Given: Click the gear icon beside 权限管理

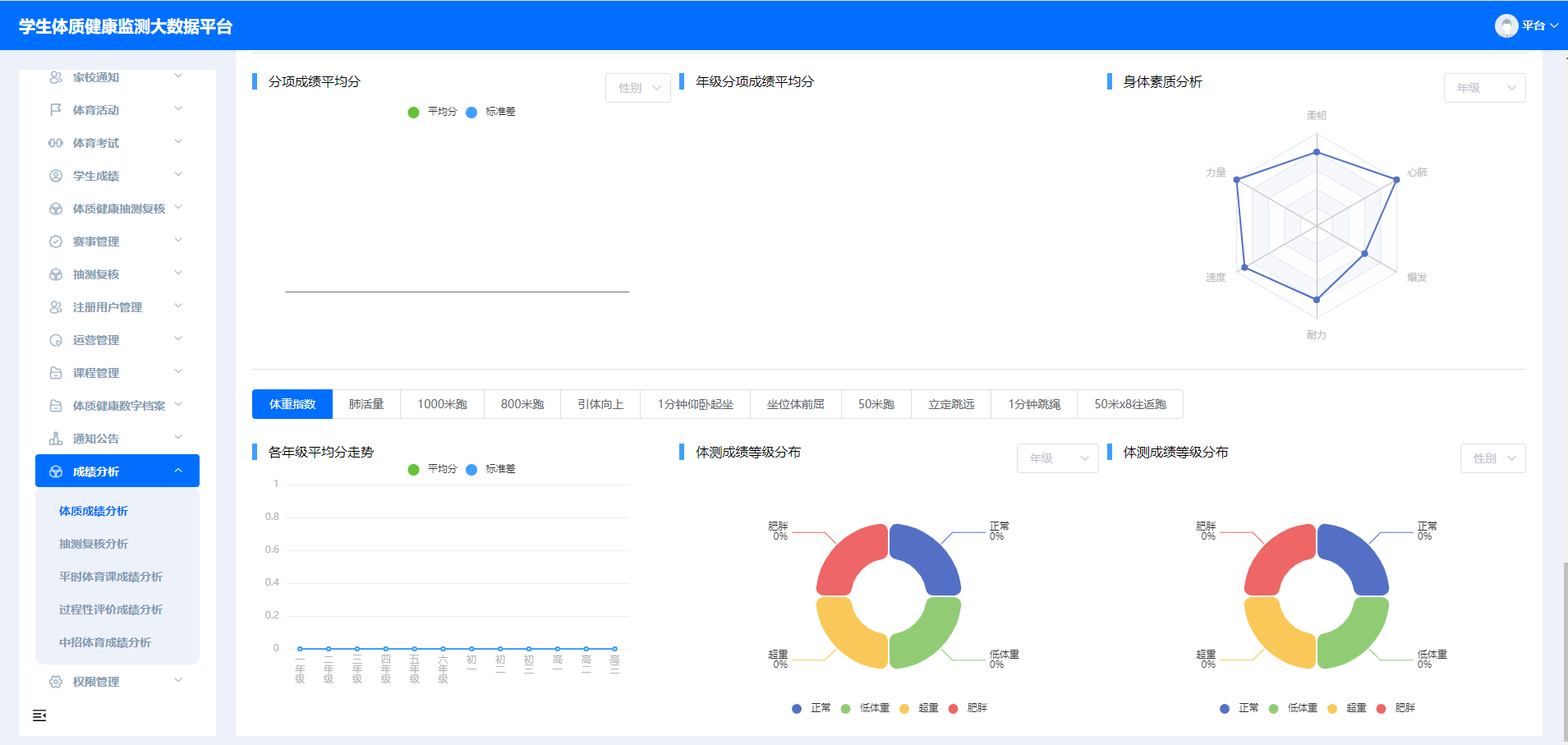Looking at the screenshot, I should tap(56, 682).
